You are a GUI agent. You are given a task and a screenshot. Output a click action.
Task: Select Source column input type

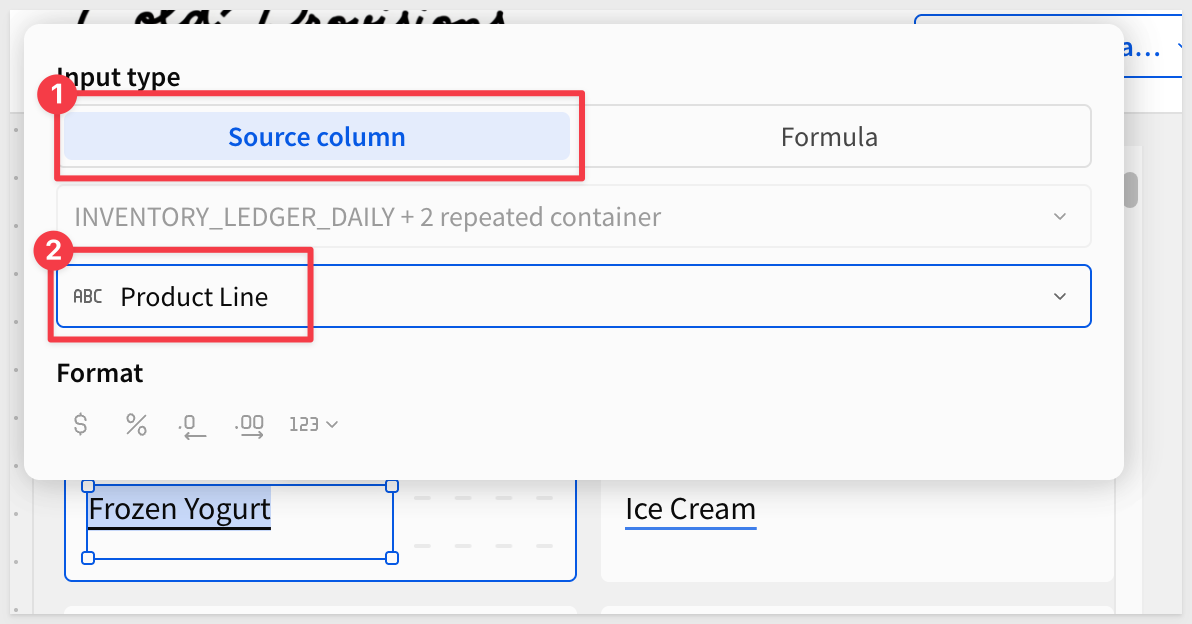click(317, 137)
